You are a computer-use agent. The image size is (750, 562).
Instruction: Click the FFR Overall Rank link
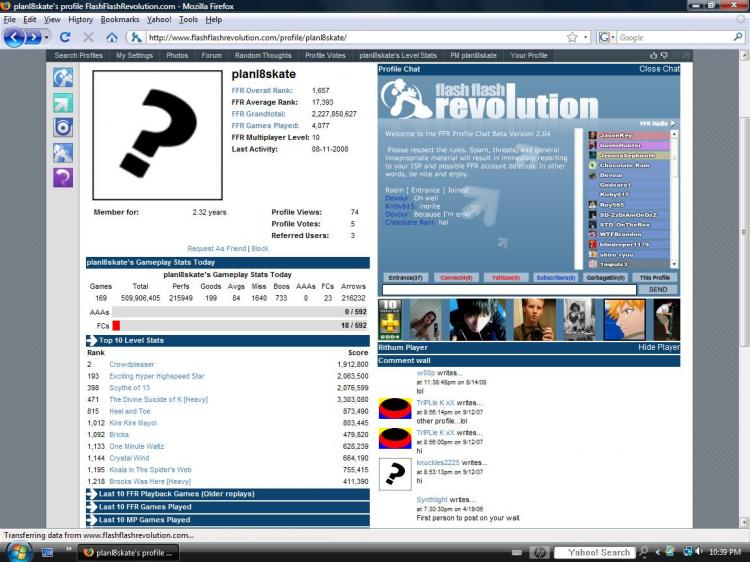tap(261, 90)
